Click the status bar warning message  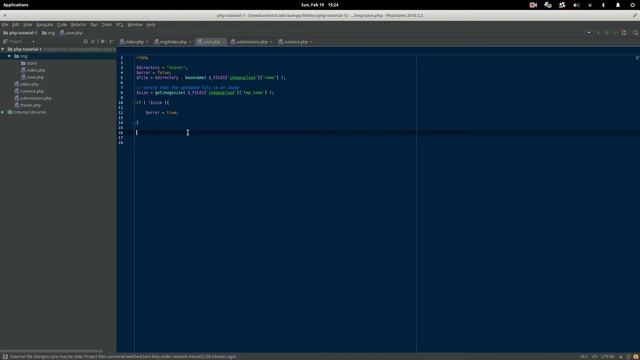(123, 356)
